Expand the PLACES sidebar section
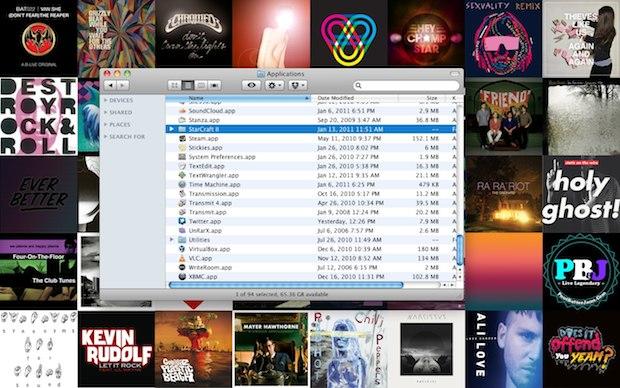 click(x=106, y=125)
